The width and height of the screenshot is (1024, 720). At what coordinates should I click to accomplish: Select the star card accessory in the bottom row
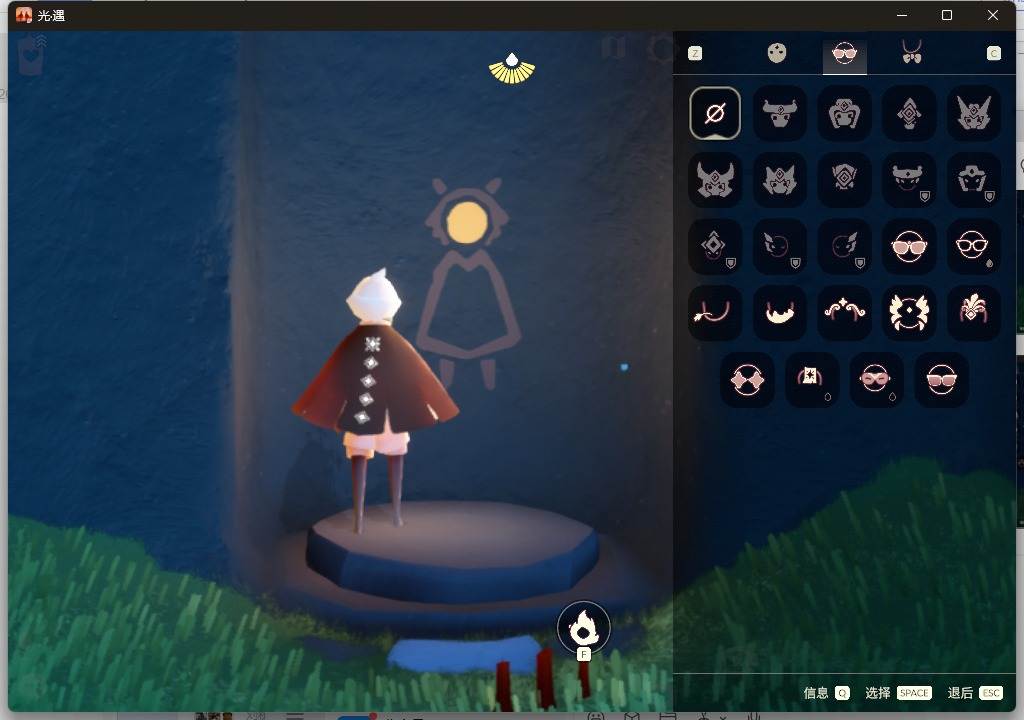(x=812, y=379)
